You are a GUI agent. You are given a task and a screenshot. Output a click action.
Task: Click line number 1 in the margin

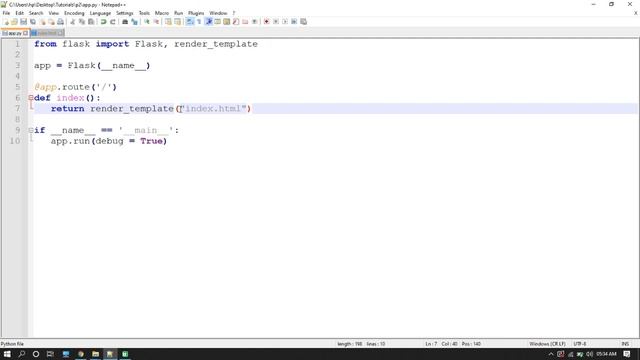pos(18,44)
